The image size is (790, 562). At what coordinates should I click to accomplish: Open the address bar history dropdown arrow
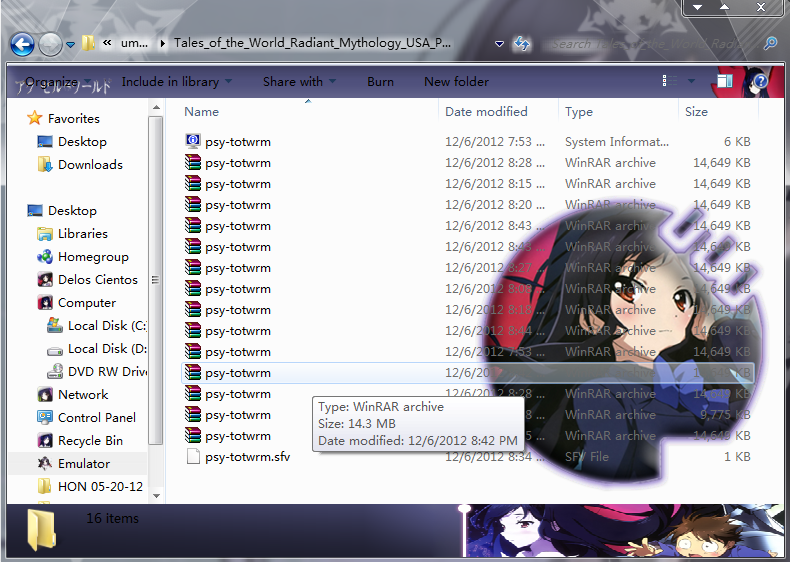(499, 44)
